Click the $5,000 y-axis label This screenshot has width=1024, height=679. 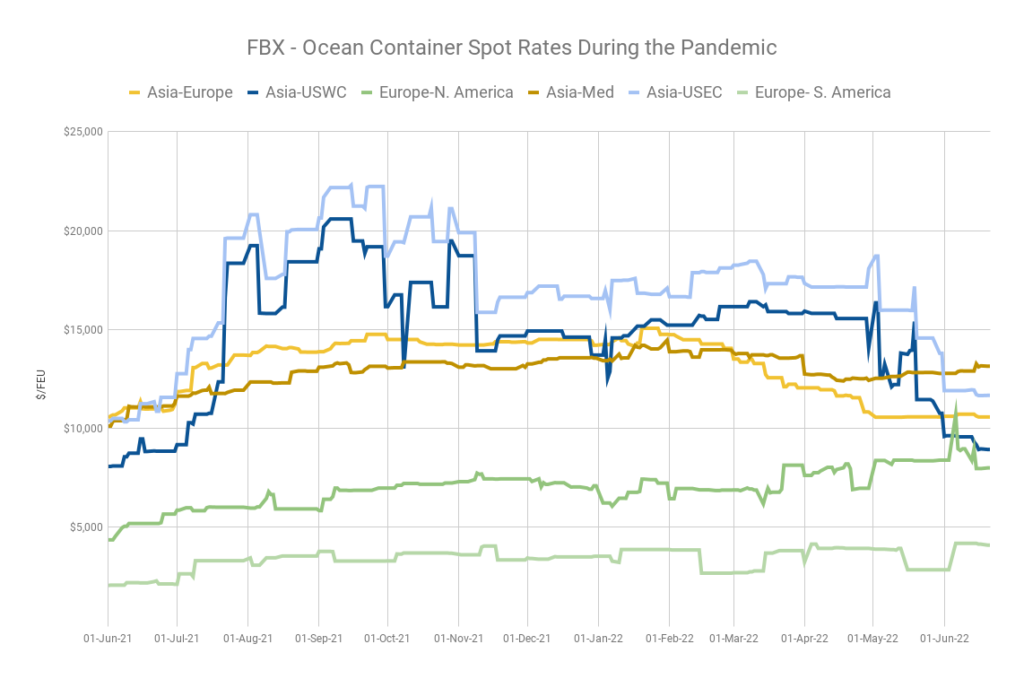[x=86, y=528]
